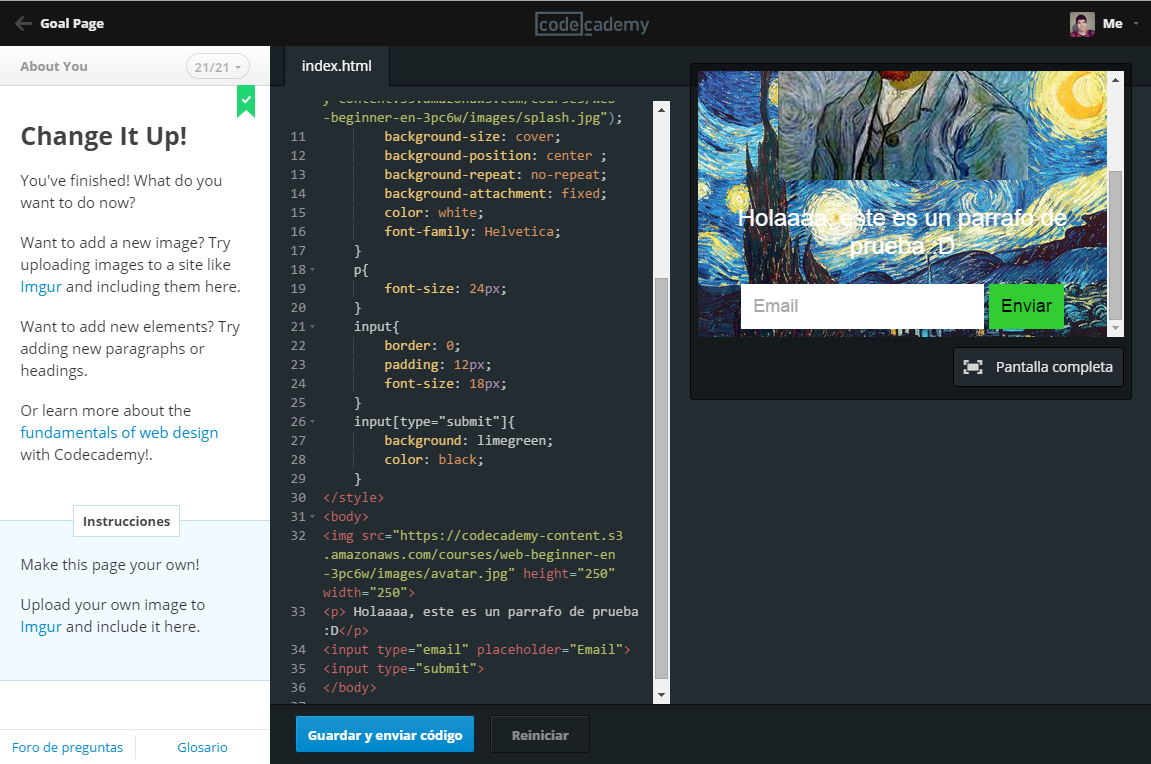Image resolution: width=1151 pixels, height=764 pixels.
Task: Switch to the index.html tab
Action: 337,66
